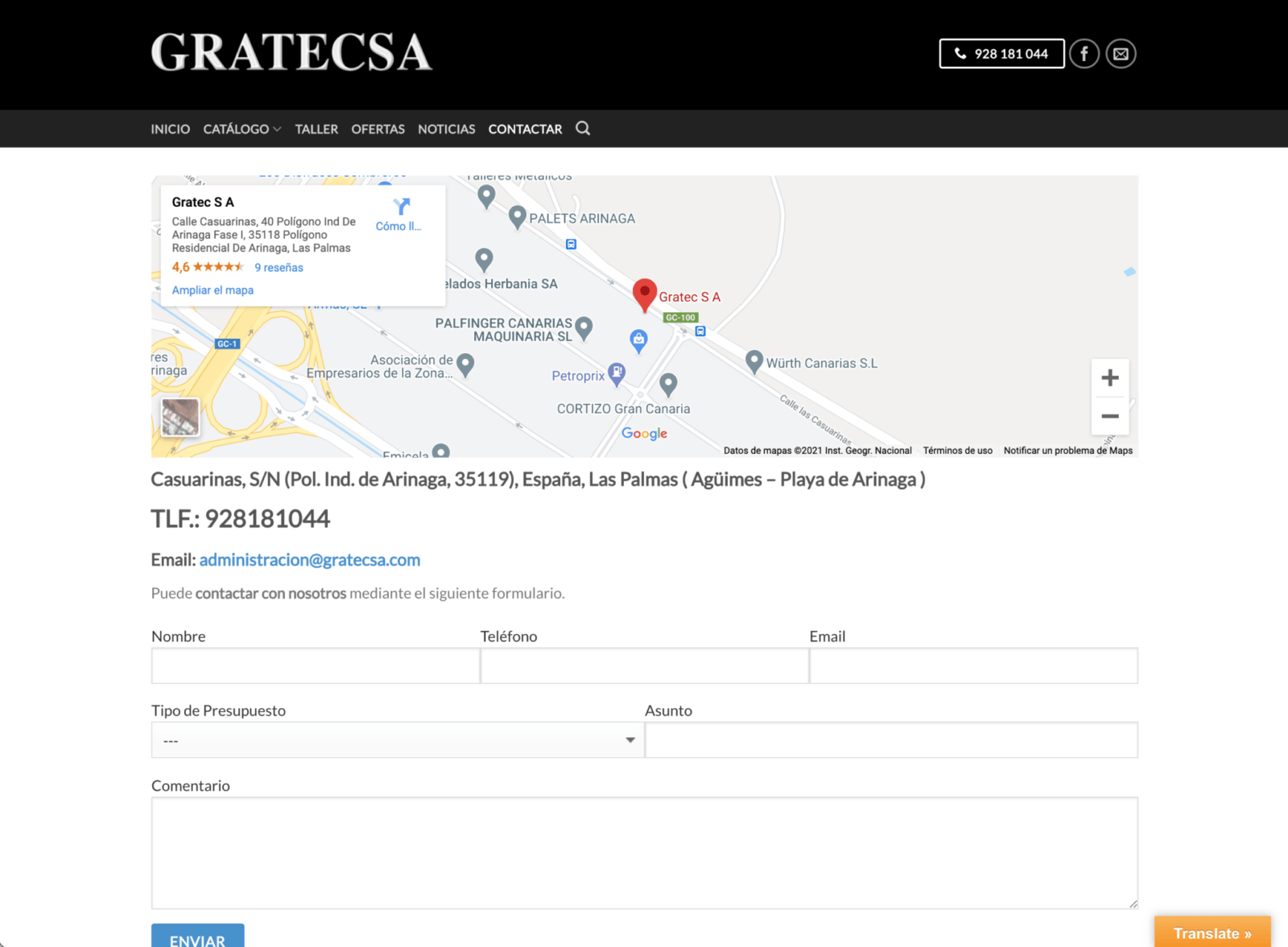Viewport: 1288px width, 947px height.
Task: Go to the Taller page
Action: [x=316, y=129]
